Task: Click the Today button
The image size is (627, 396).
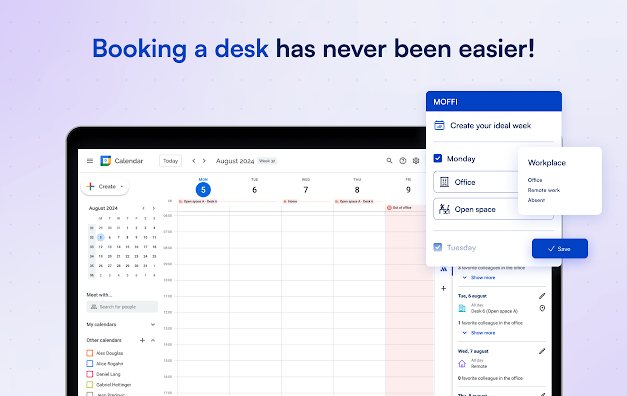Action: [170, 161]
